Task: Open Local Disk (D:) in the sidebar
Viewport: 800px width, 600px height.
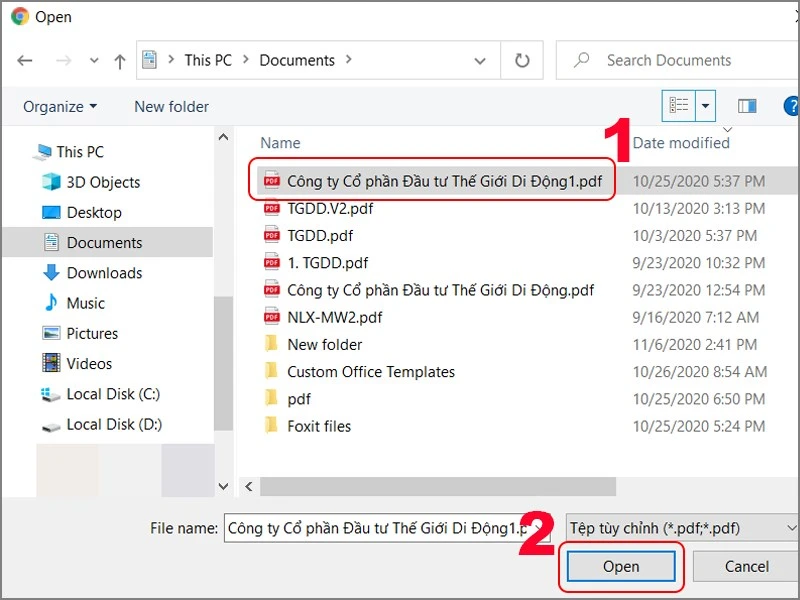Action: click(x=114, y=424)
